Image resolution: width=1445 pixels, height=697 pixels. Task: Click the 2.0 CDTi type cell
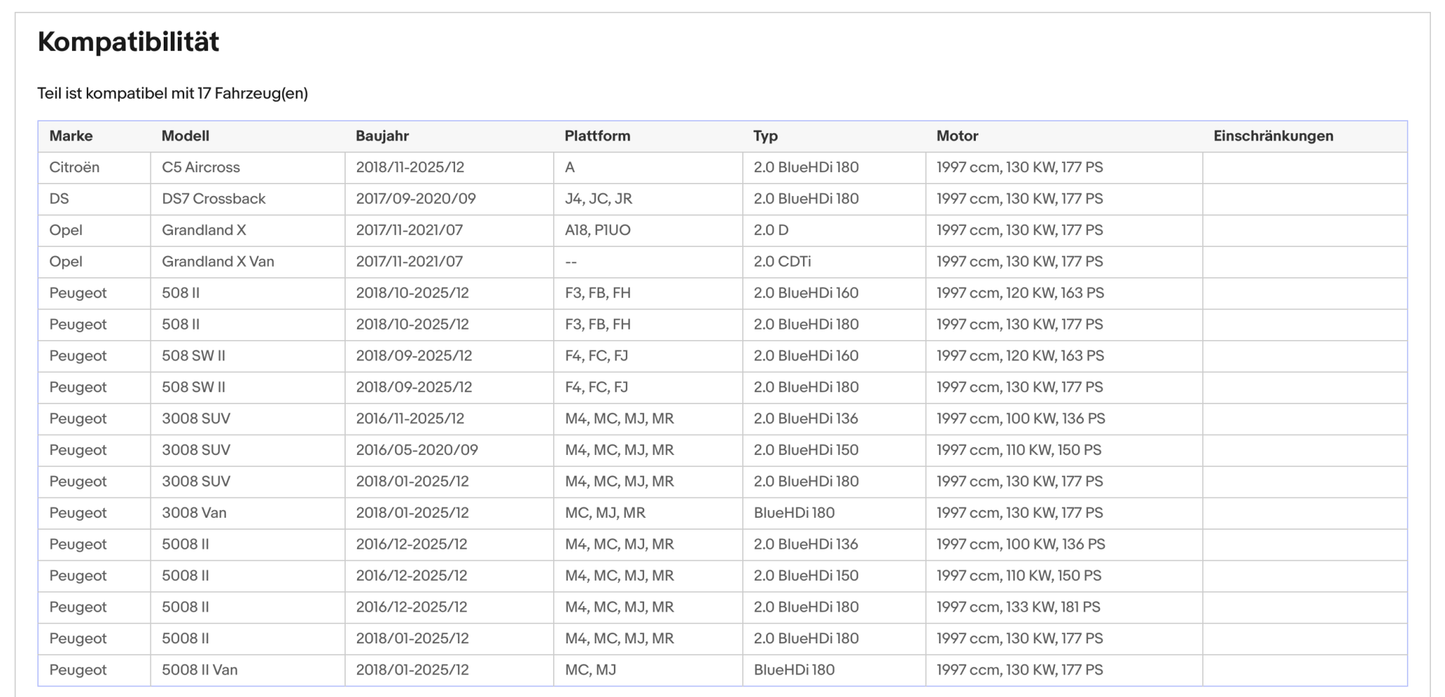[x=782, y=262]
